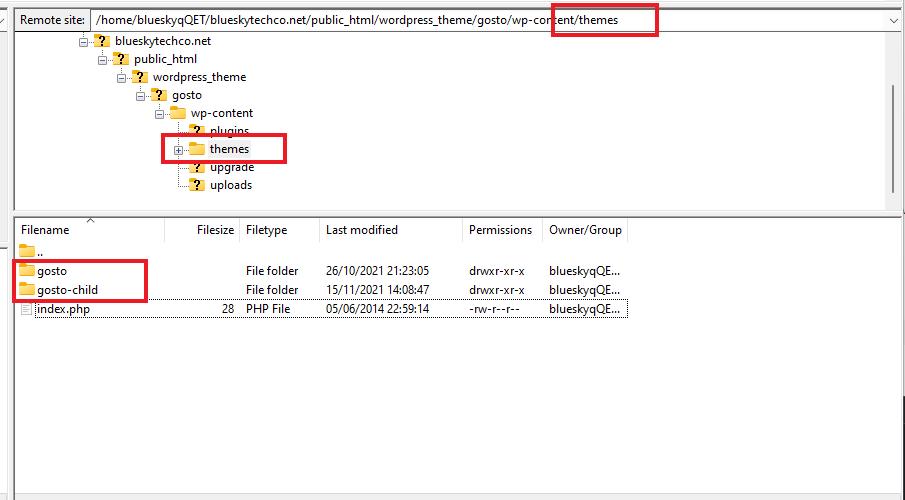
Task: Collapse the blueskytechco.net tree node
Action: (84, 42)
